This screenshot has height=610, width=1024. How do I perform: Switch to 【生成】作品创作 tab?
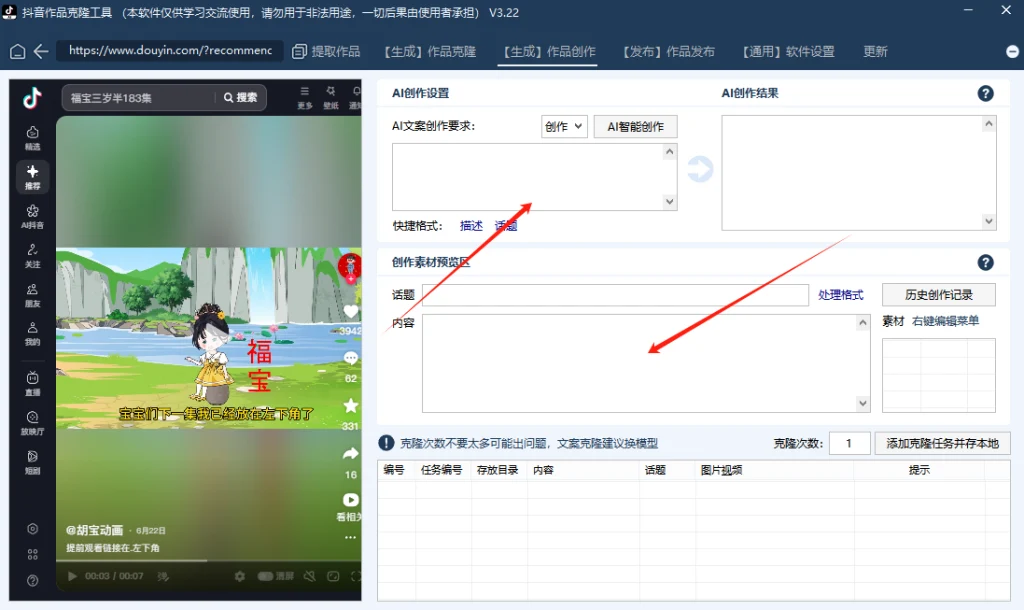pos(550,52)
